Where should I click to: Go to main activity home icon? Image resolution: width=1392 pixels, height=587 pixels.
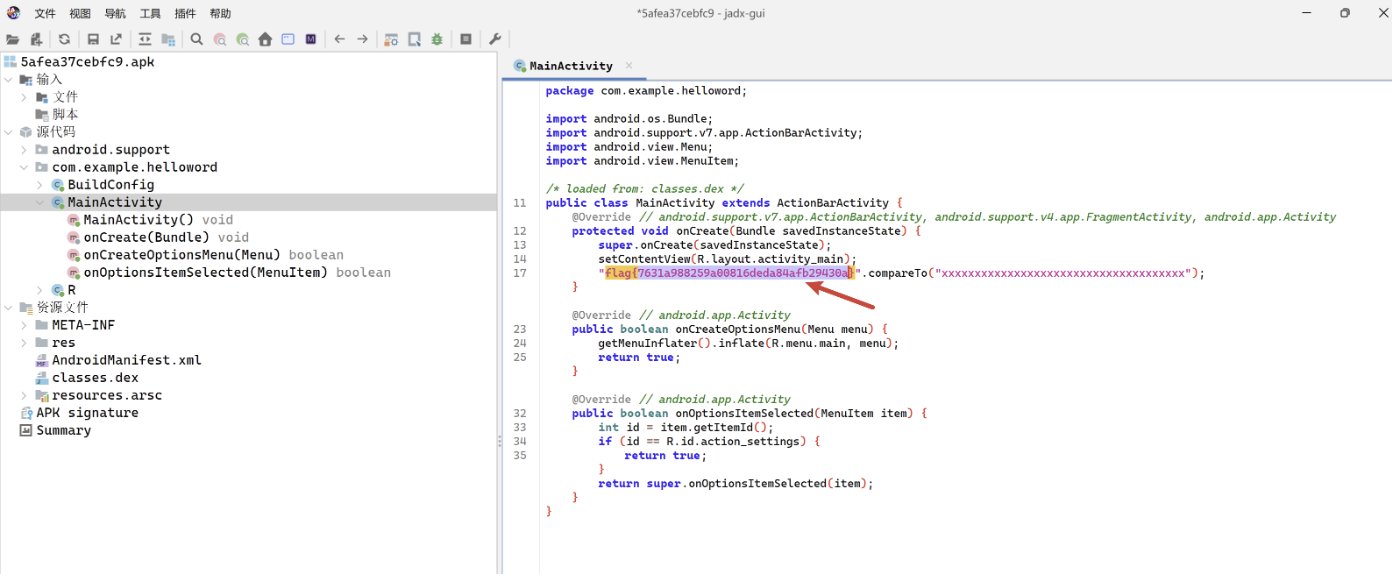point(265,39)
